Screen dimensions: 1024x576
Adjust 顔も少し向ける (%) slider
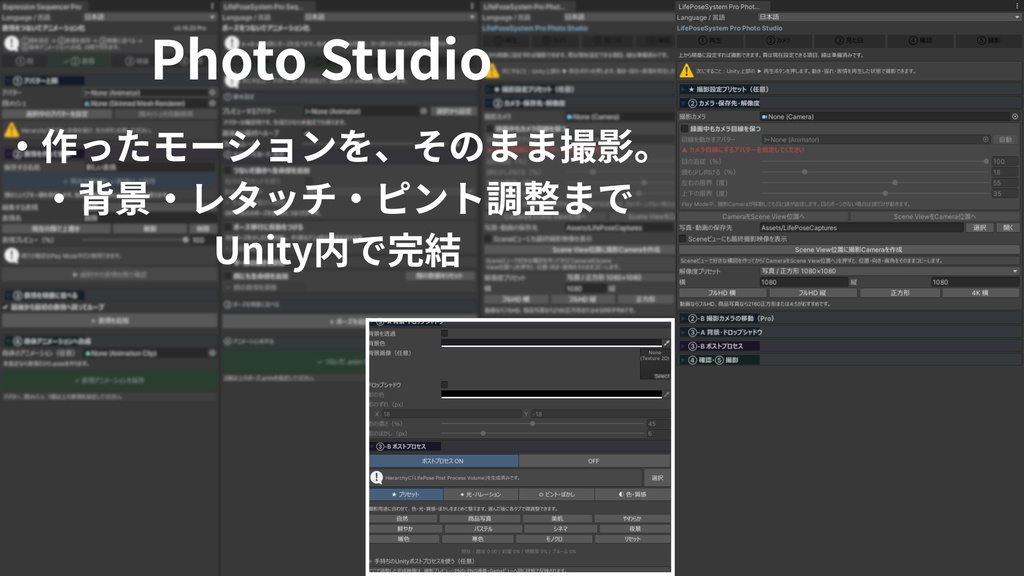[874, 172]
